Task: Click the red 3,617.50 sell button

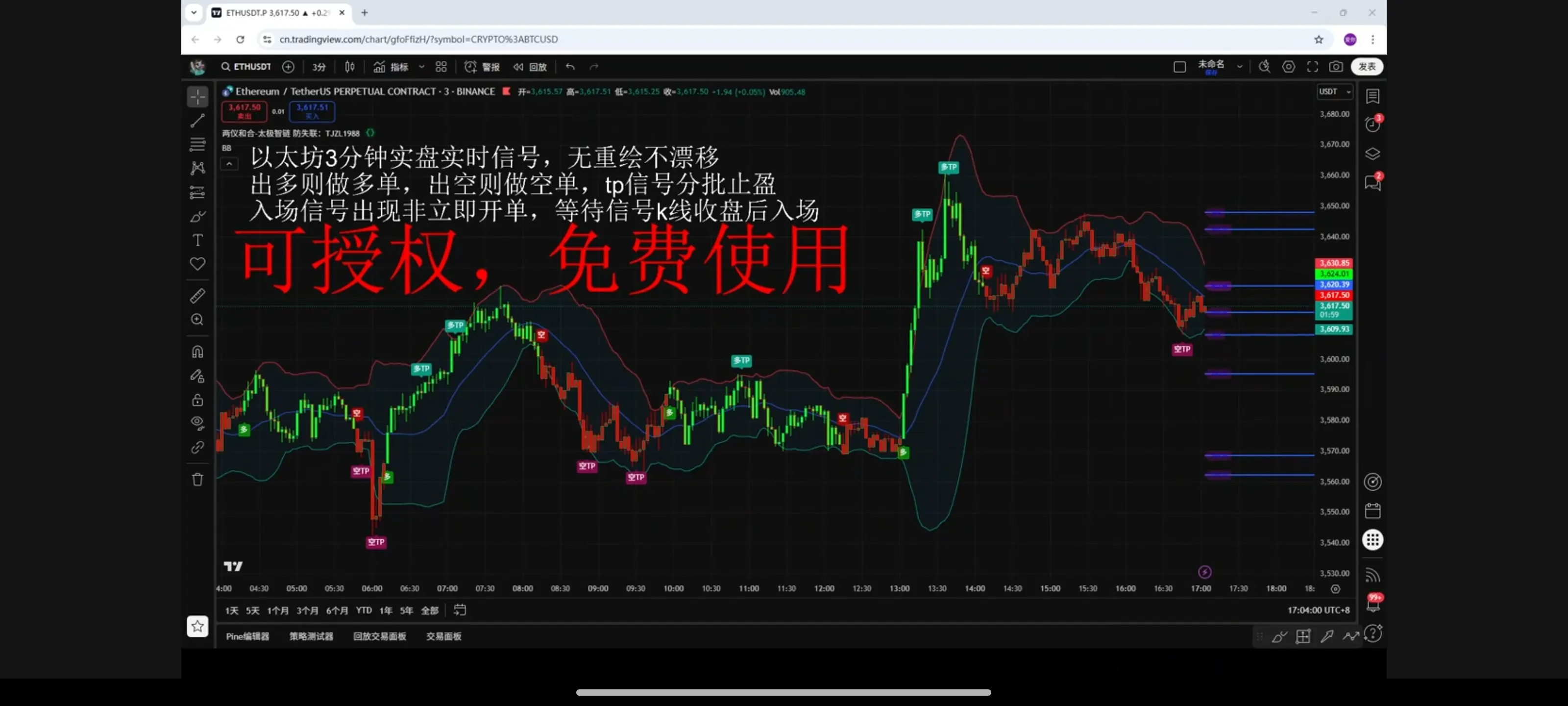Action: (244, 111)
